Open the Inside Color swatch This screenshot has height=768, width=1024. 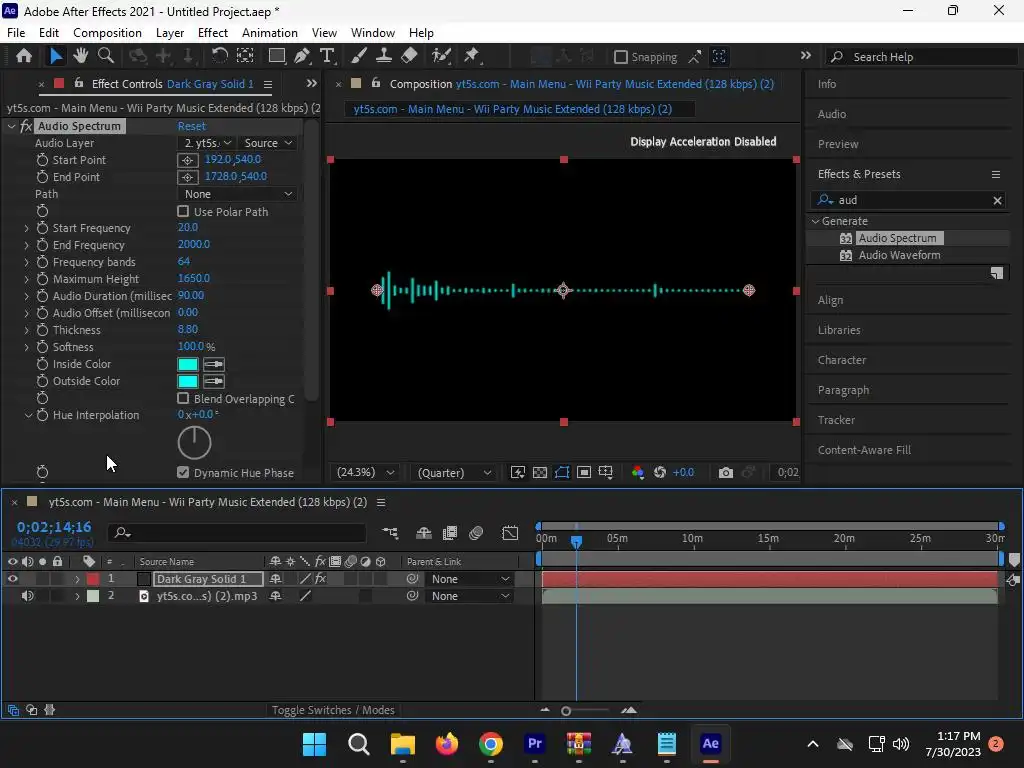click(x=188, y=364)
